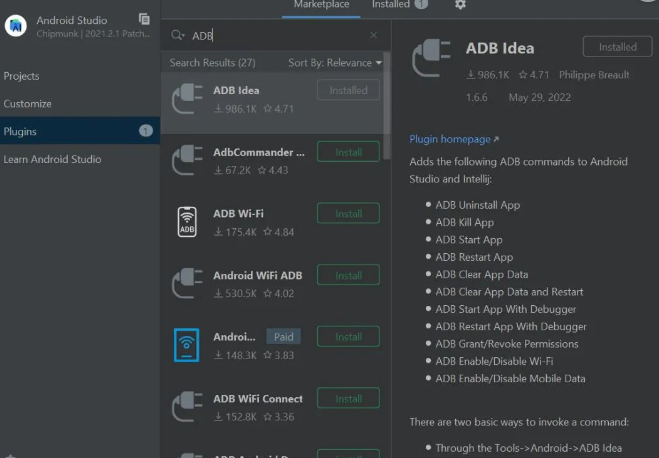Viewport: 659px width, 458px height.
Task: Switch to the Installed tab
Action: [391, 5]
